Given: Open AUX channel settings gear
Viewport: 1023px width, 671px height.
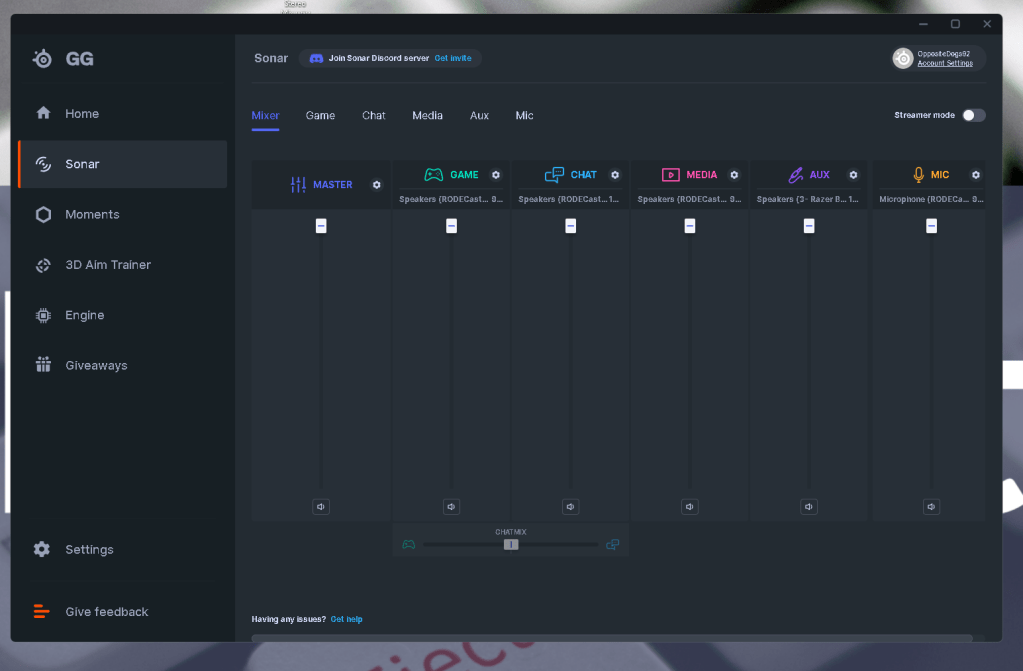Looking at the screenshot, I should tap(853, 175).
